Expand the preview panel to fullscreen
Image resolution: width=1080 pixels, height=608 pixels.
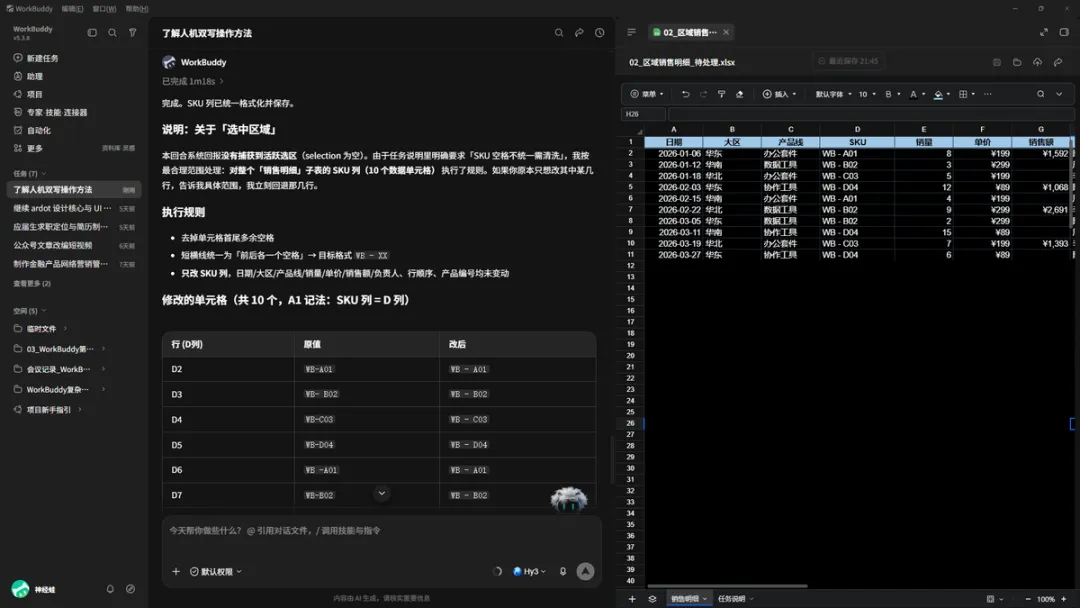[1043, 32]
